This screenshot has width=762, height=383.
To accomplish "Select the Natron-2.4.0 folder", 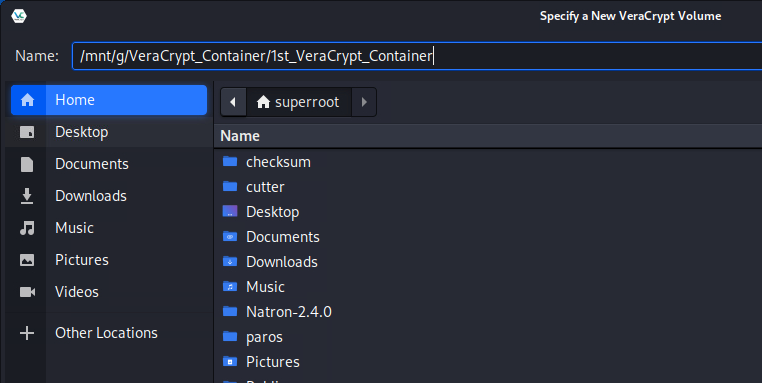I will click(488, 312).
